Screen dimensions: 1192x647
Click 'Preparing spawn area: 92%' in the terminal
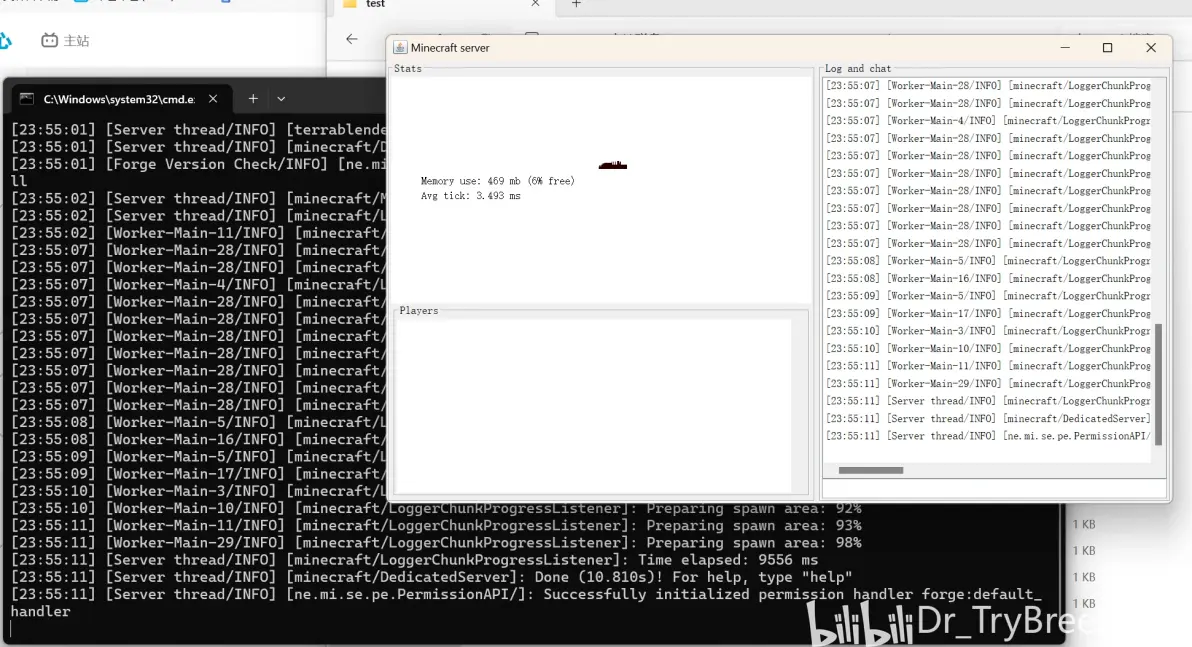[x=753, y=509]
